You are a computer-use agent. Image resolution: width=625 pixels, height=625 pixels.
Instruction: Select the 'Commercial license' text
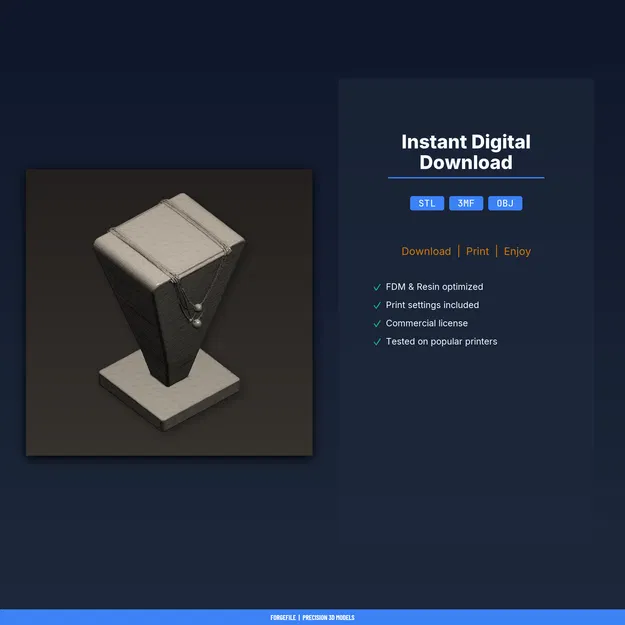pos(426,323)
